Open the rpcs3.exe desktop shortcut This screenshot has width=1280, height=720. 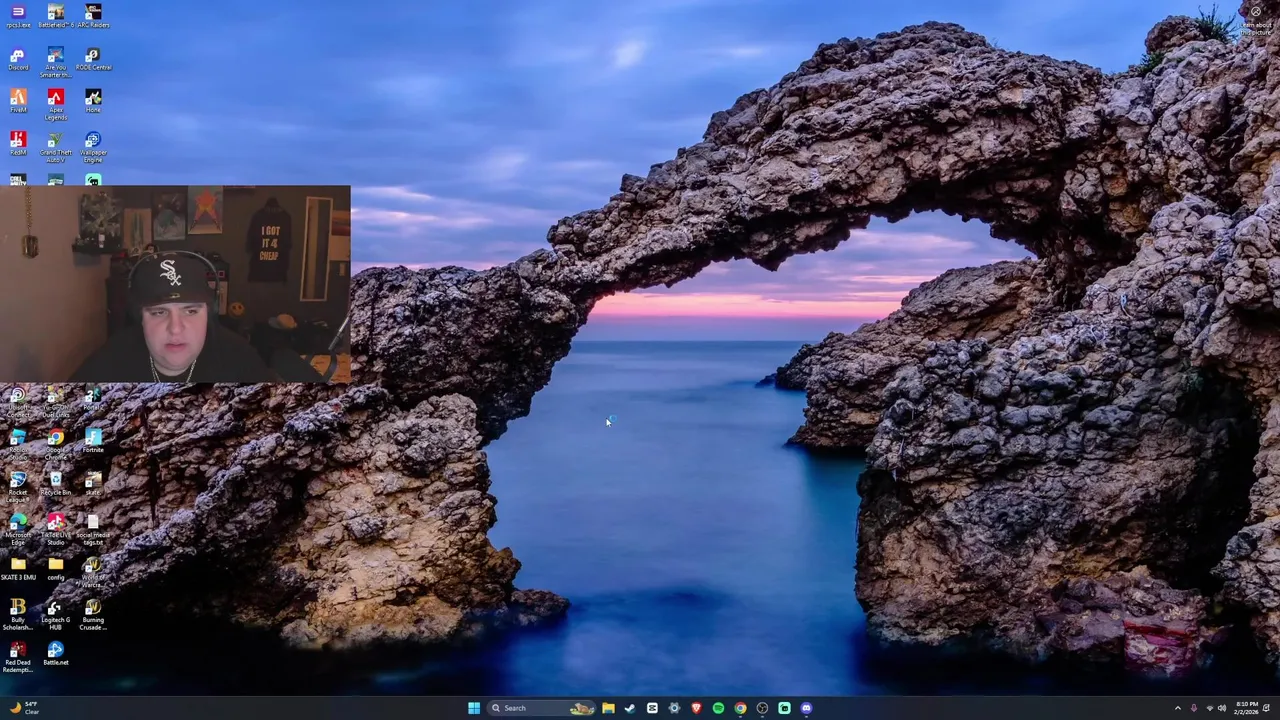(x=18, y=16)
